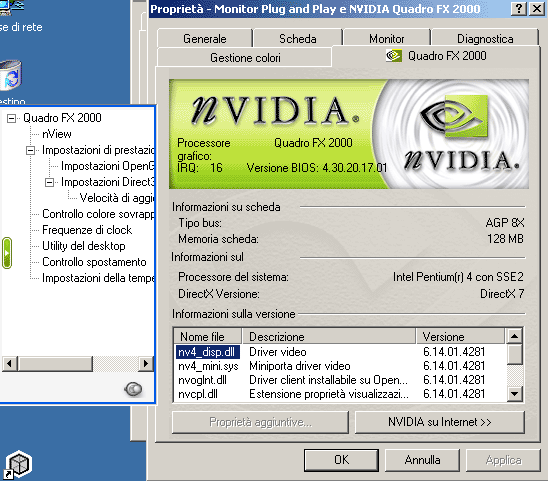Collapse the Impostazioni Direct3D node

coord(49,182)
